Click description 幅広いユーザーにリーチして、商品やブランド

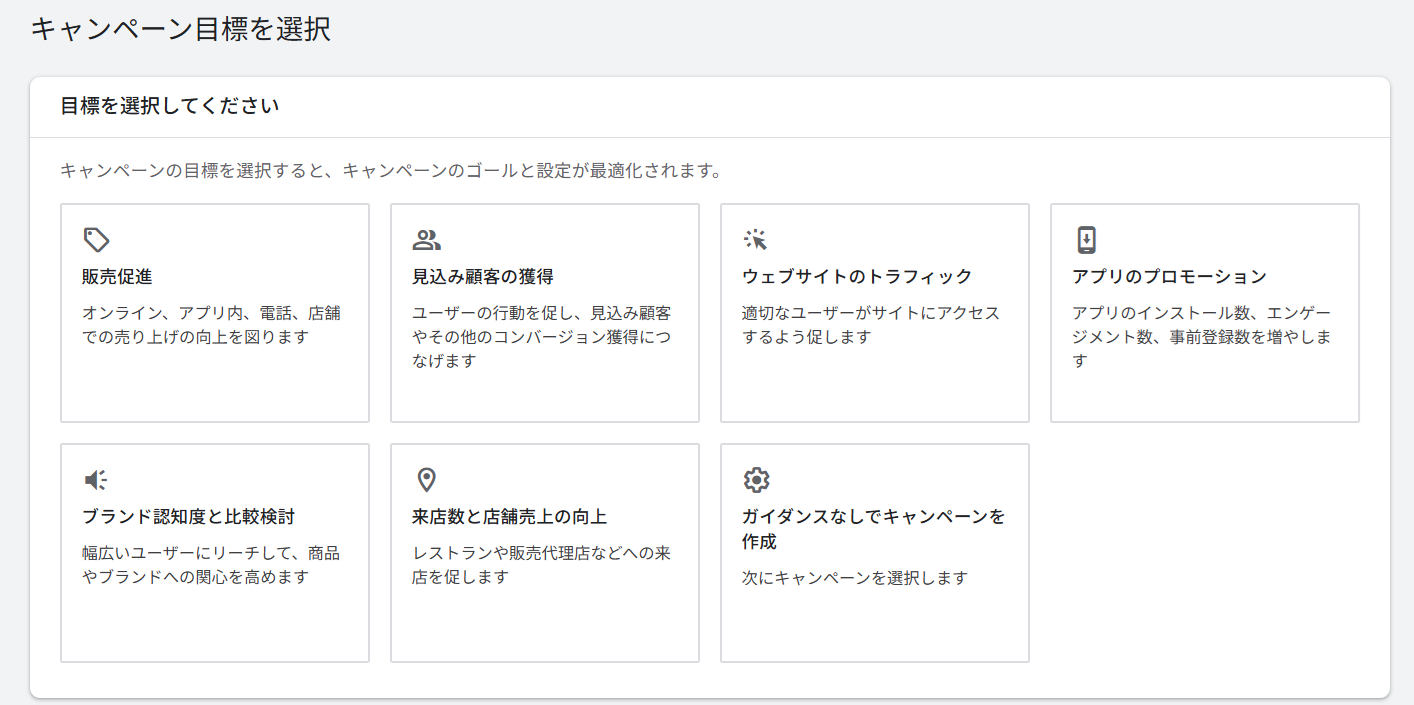coord(211,565)
